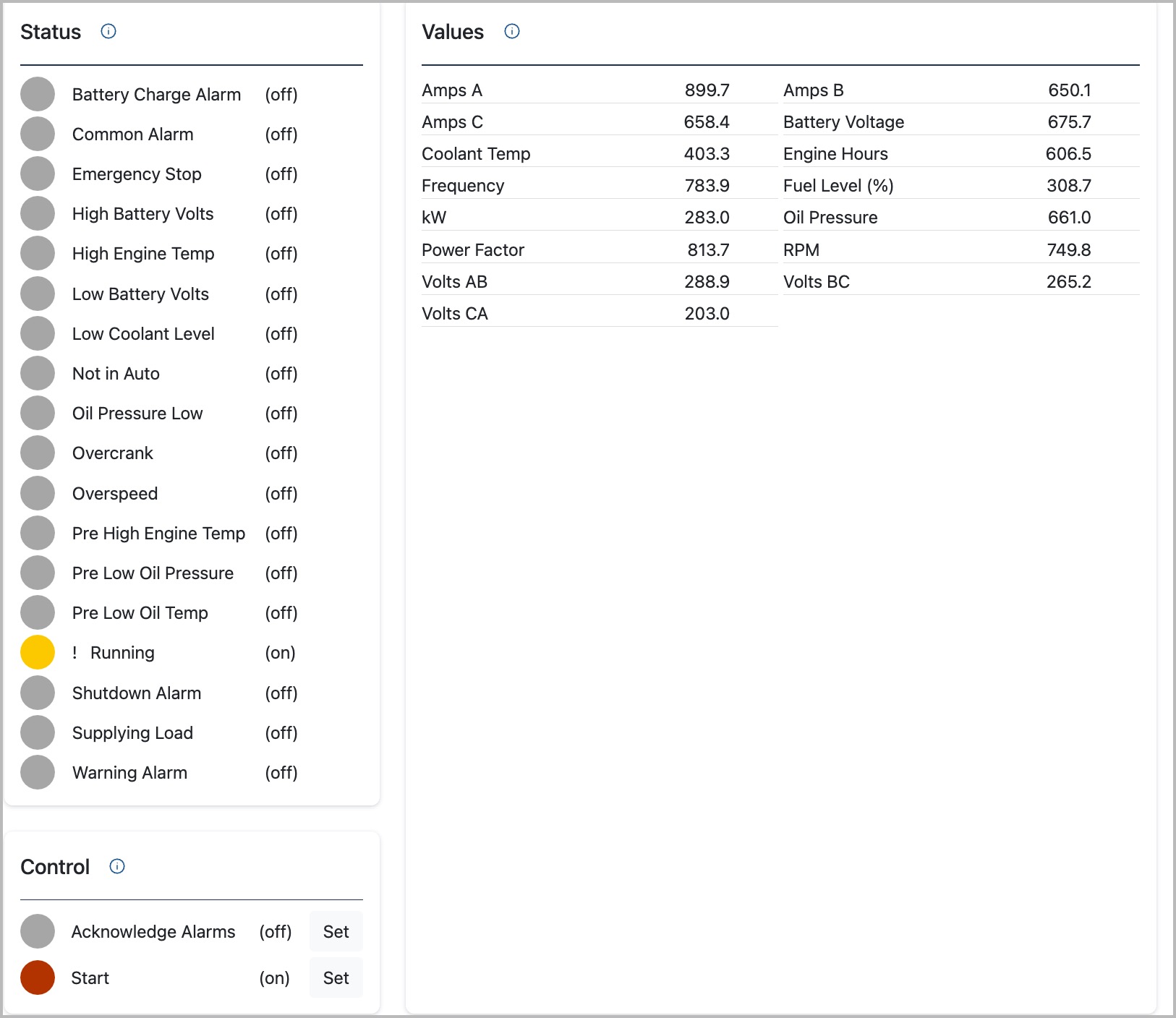Click the Battery Charge Alarm indicator dot
The width and height of the screenshot is (1176, 1018).
coord(38,94)
